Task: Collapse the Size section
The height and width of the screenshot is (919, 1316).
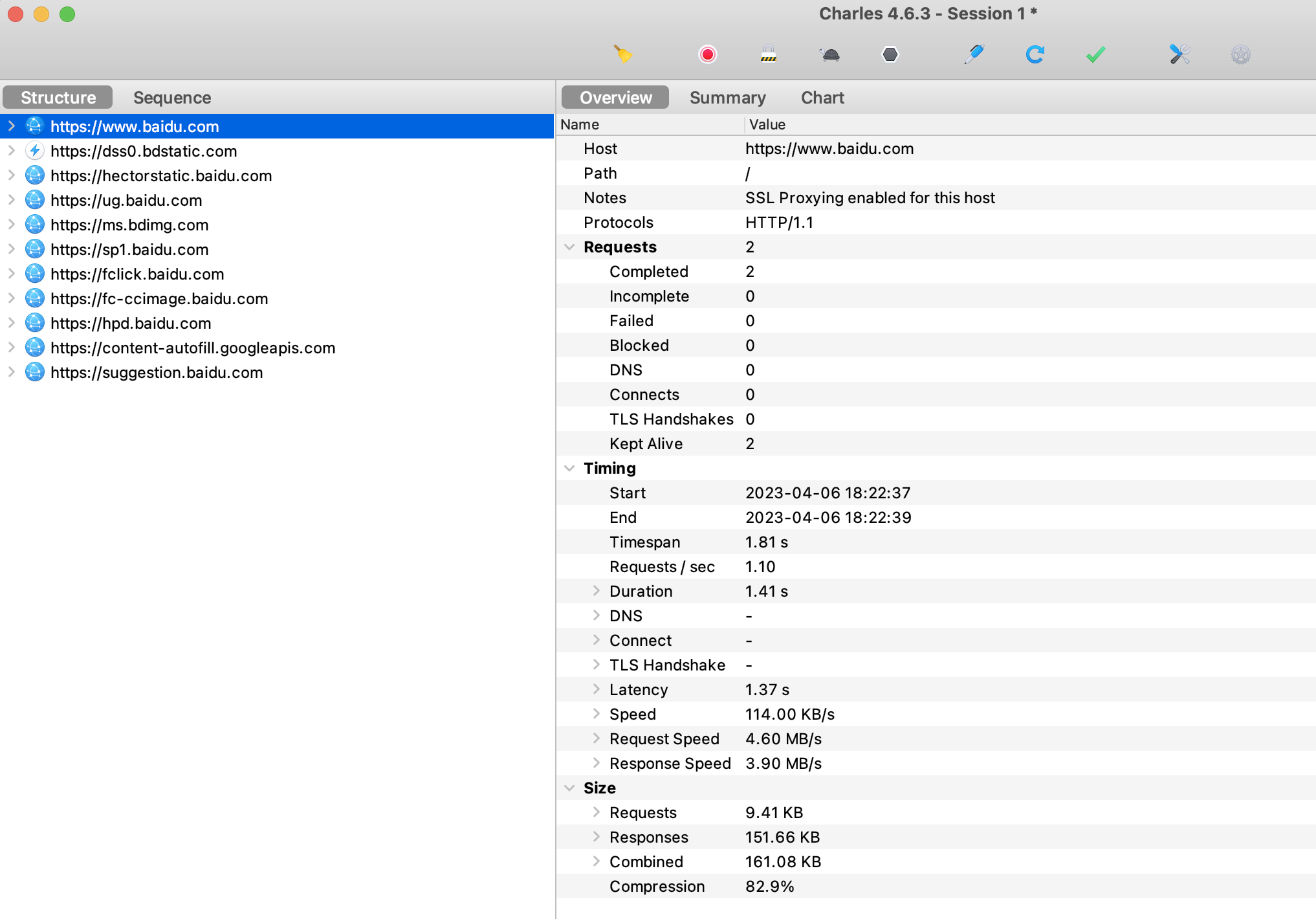Action: [569, 788]
